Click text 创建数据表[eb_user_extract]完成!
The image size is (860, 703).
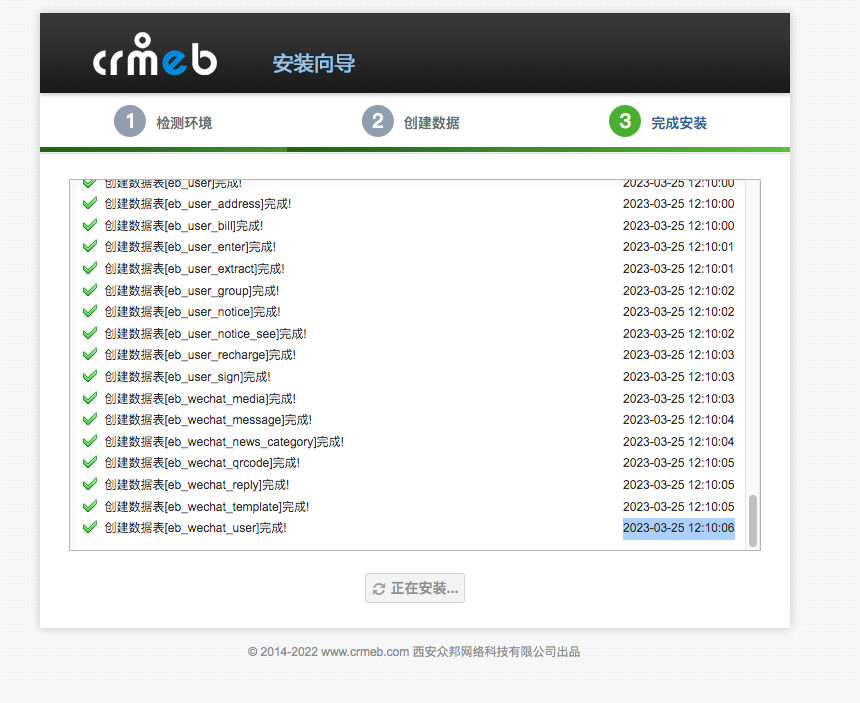tap(195, 269)
